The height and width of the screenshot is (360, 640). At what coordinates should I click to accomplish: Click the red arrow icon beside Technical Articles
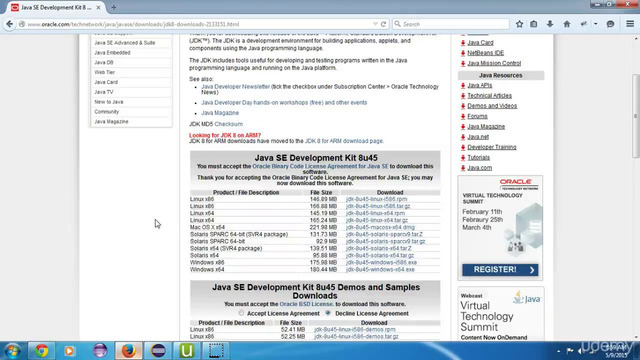click(x=463, y=96)
